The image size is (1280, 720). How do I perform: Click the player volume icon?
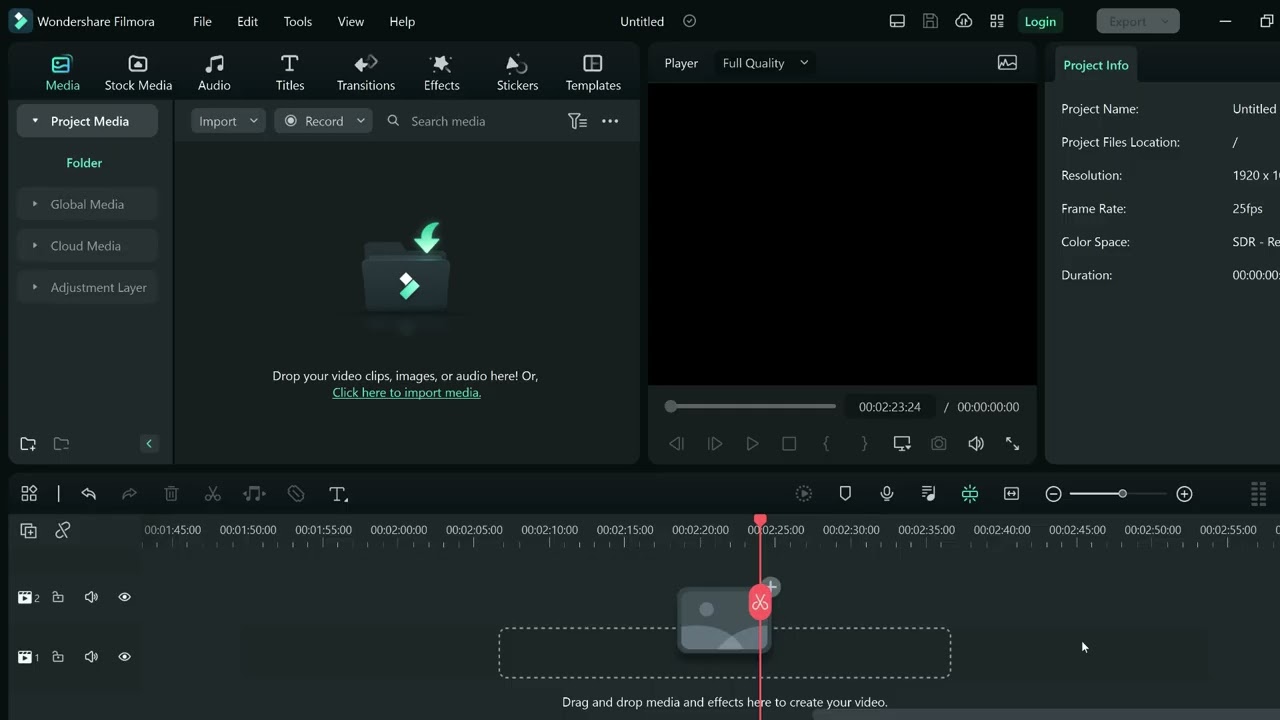pos(976,444)
